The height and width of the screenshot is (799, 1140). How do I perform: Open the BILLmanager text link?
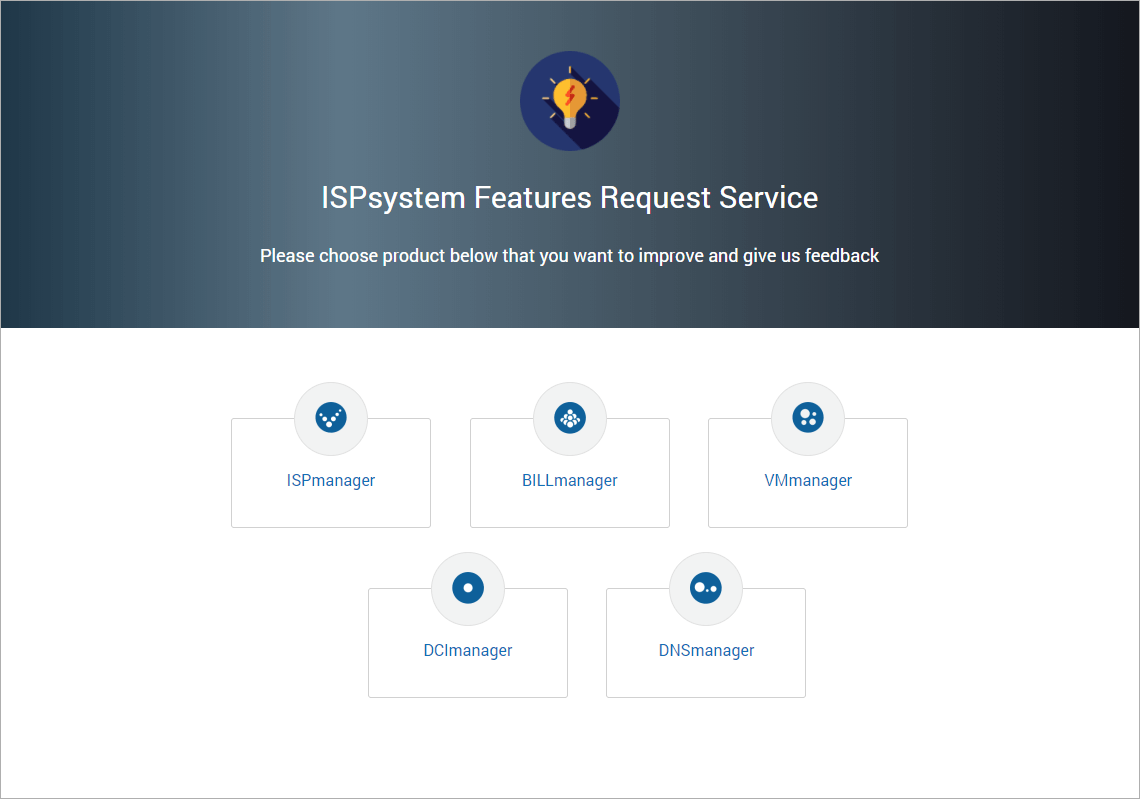click(570, 481)
